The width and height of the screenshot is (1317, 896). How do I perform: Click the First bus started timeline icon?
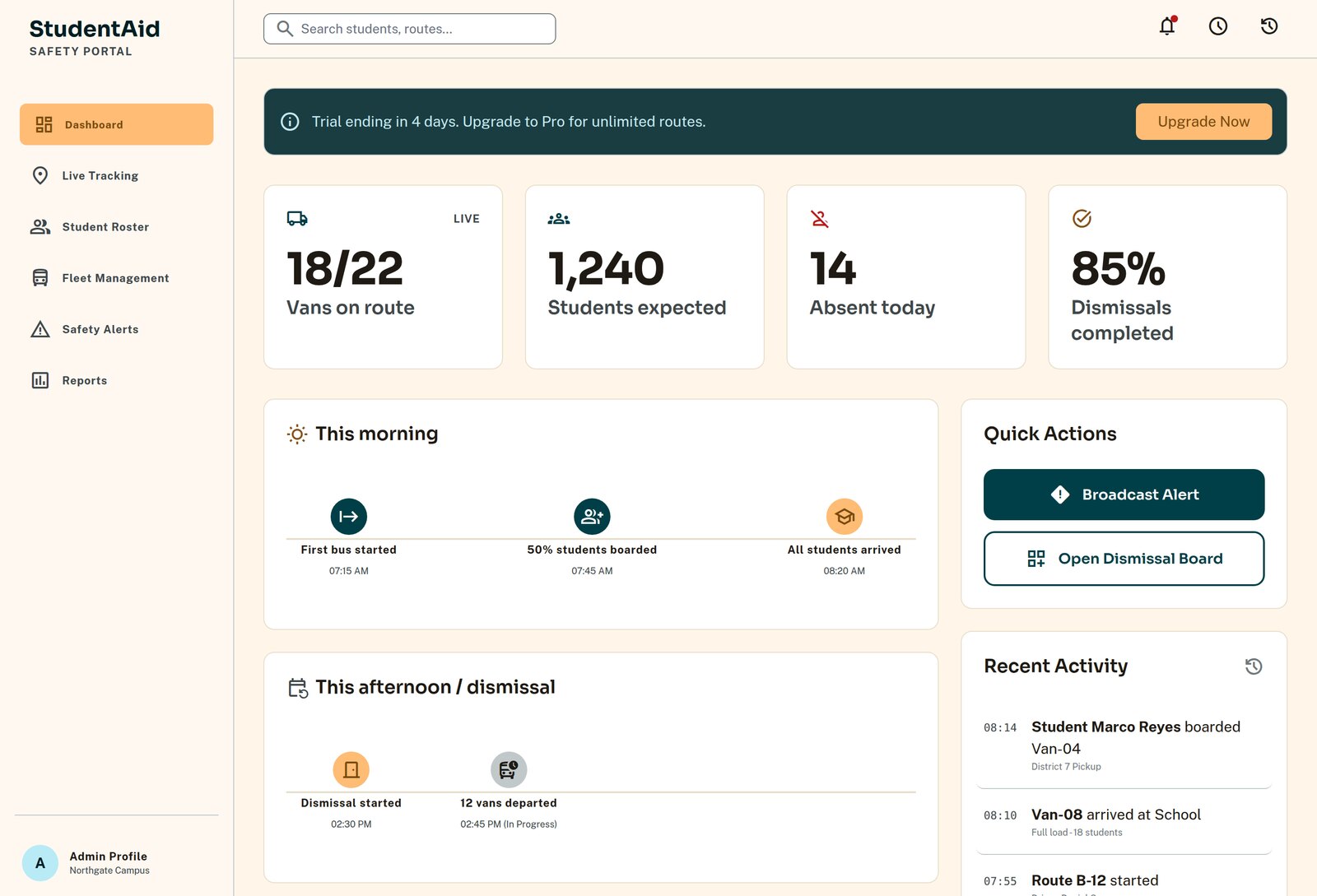pos(349,517)
